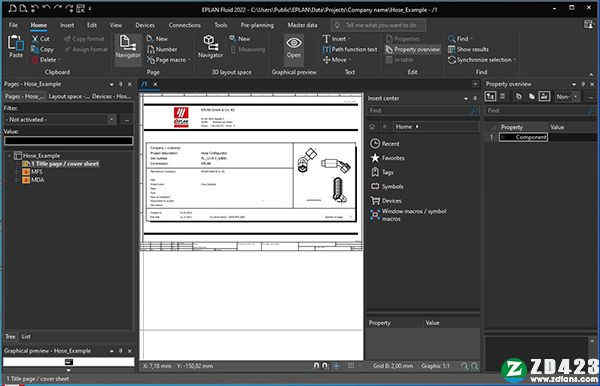Open Property overview panel options dropdown
The image size is (600, 386).
pos(574,84)
